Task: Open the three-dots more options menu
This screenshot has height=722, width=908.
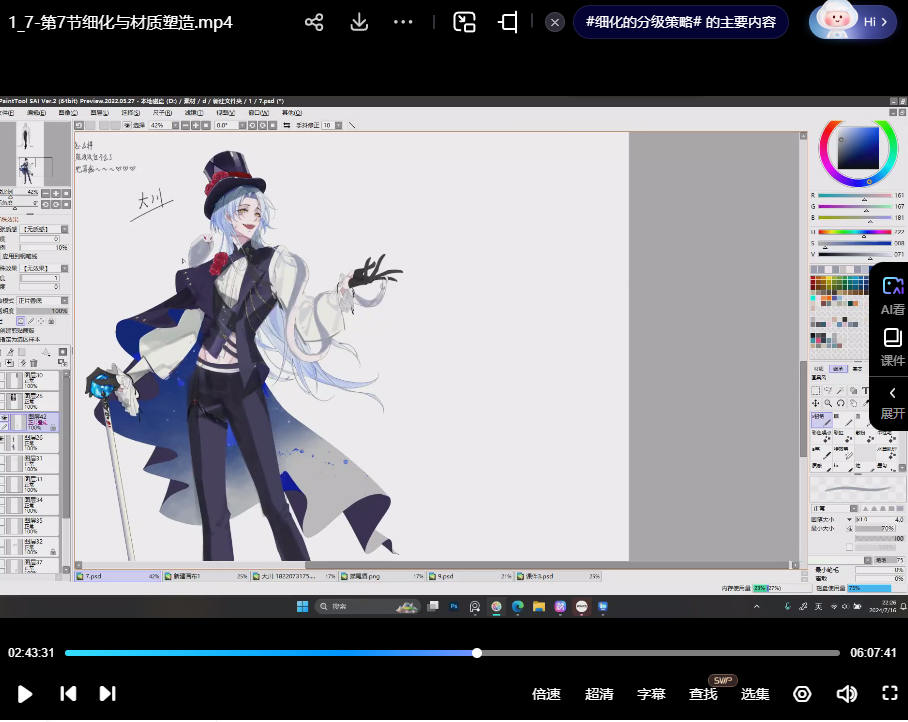Action: point(403,22)
